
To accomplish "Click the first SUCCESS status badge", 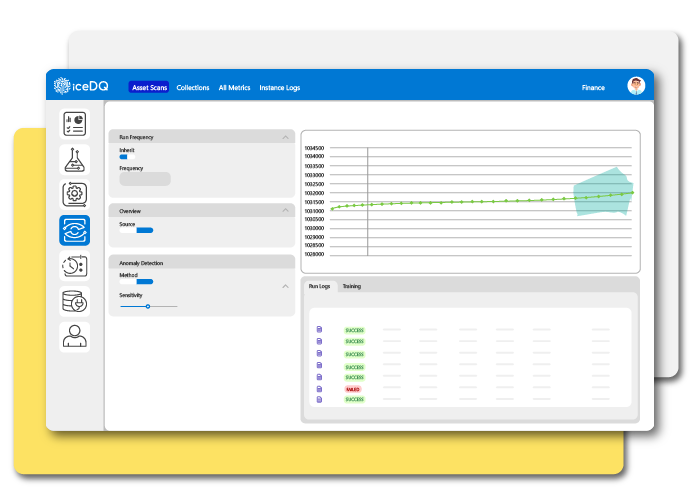I will (354, 330).
